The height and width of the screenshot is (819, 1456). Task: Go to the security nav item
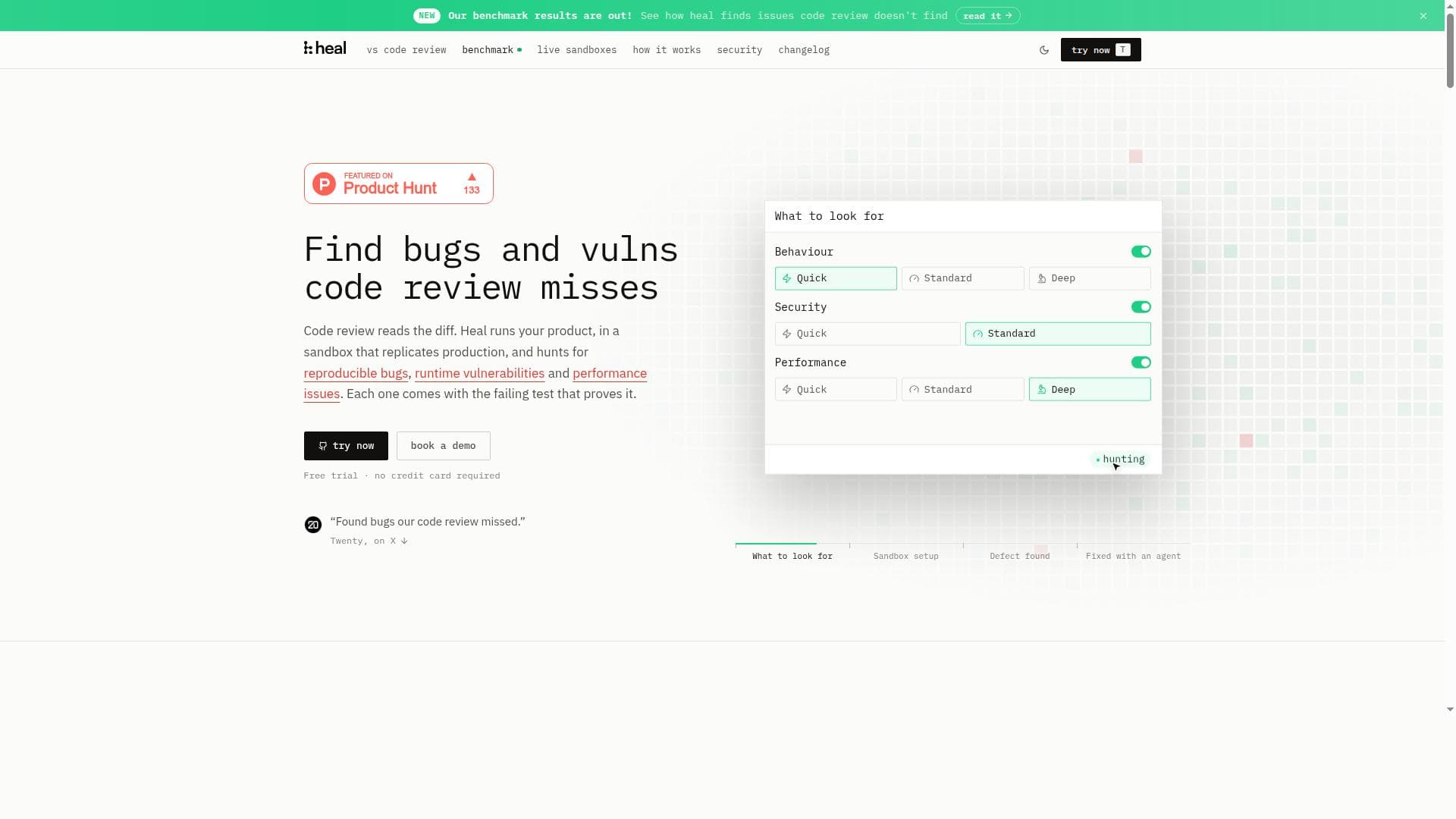[739, 50]
